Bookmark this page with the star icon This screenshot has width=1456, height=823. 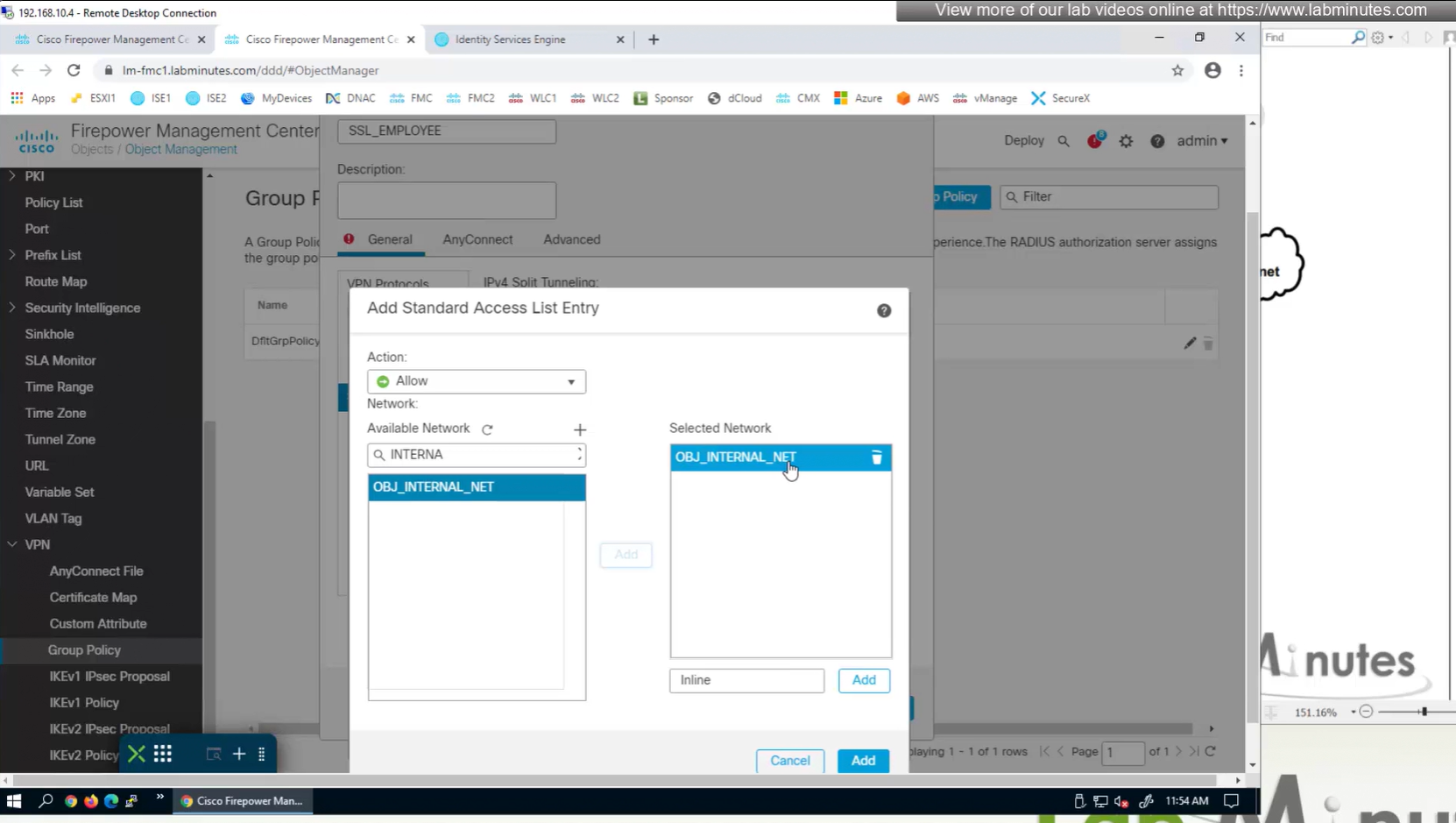click(x=1177, y=70)
